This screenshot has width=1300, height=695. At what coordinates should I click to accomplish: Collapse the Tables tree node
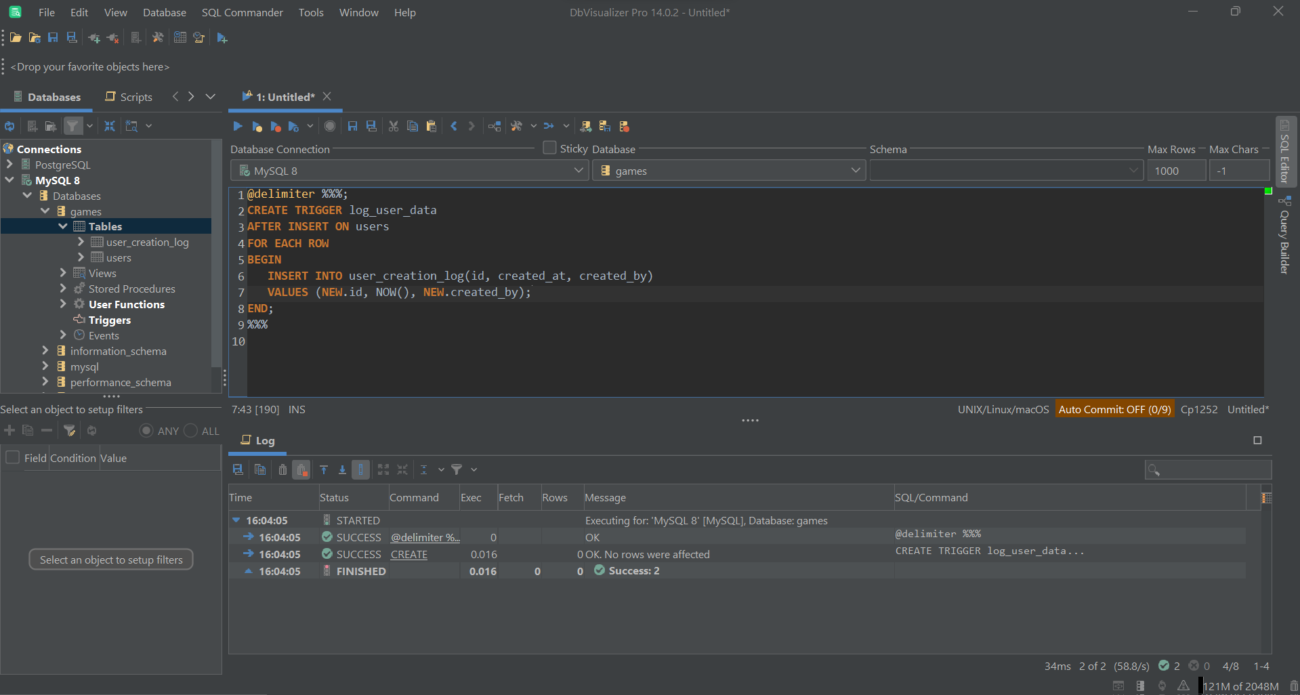pos(62,226)
